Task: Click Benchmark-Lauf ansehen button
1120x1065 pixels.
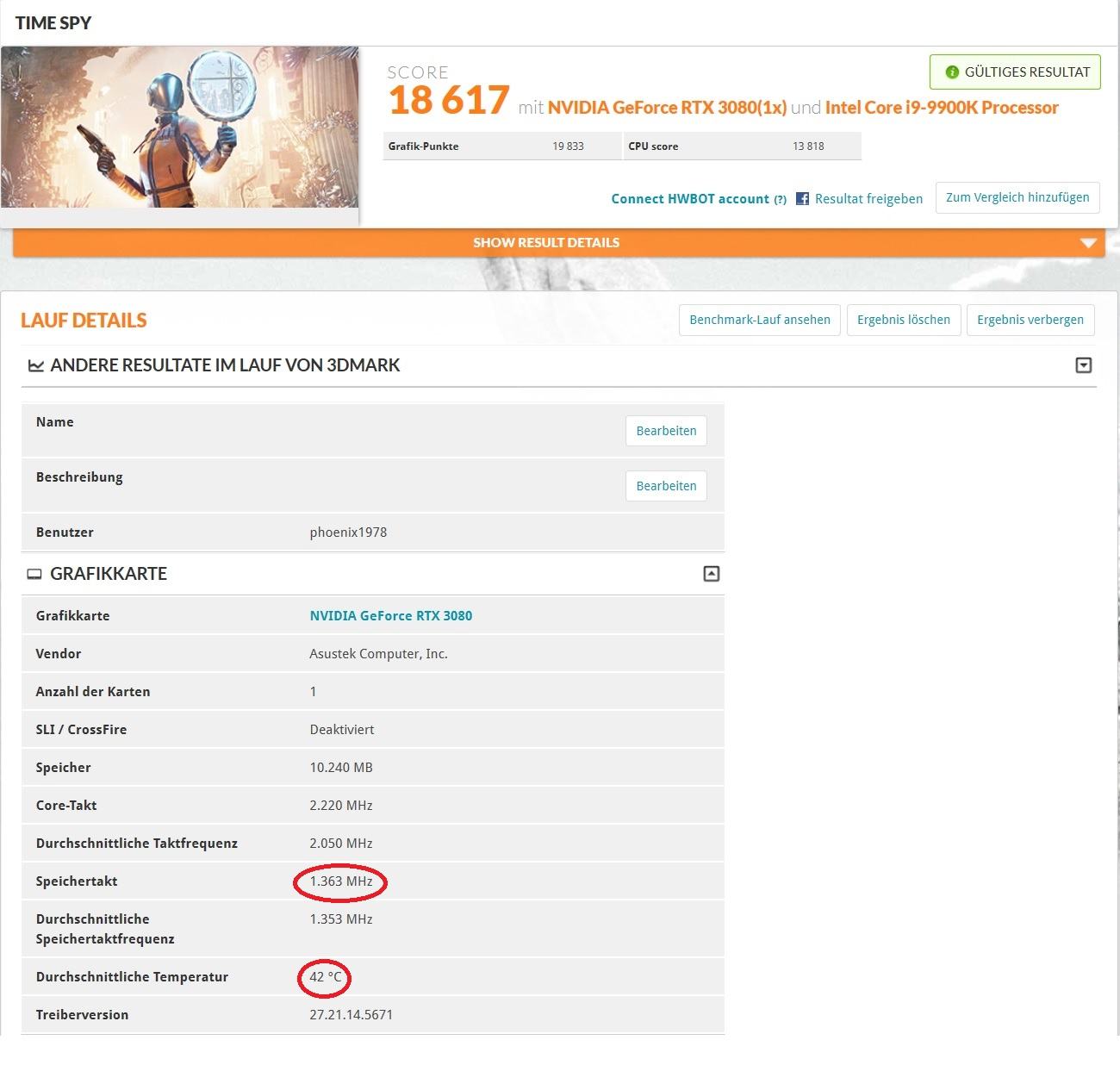Action: tap(760, 320)
